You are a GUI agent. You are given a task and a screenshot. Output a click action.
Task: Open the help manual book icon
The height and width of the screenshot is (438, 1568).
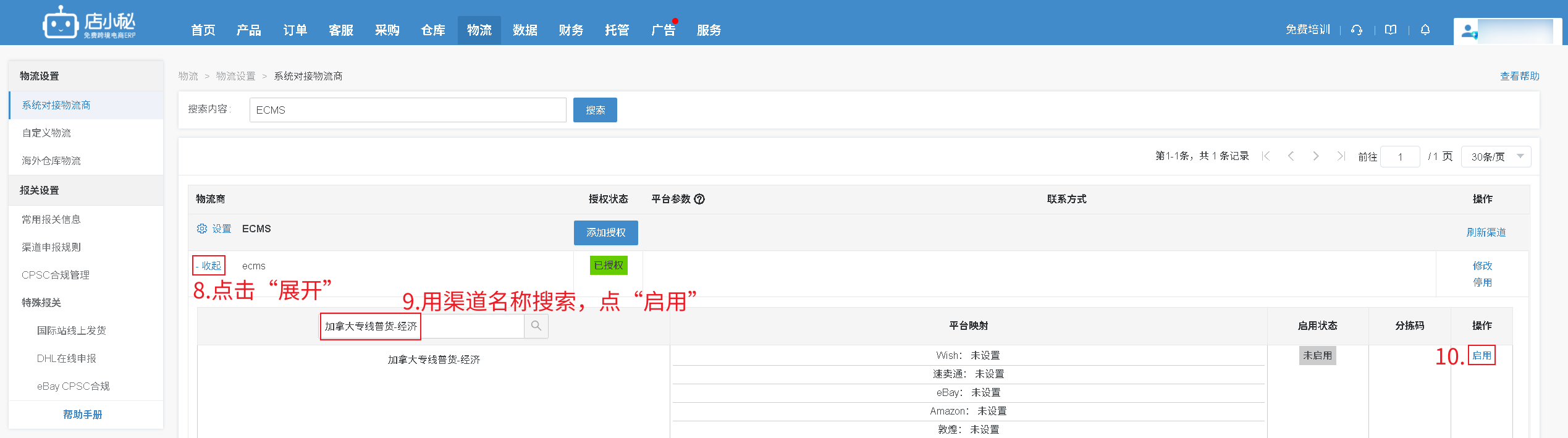(1391, 30)
